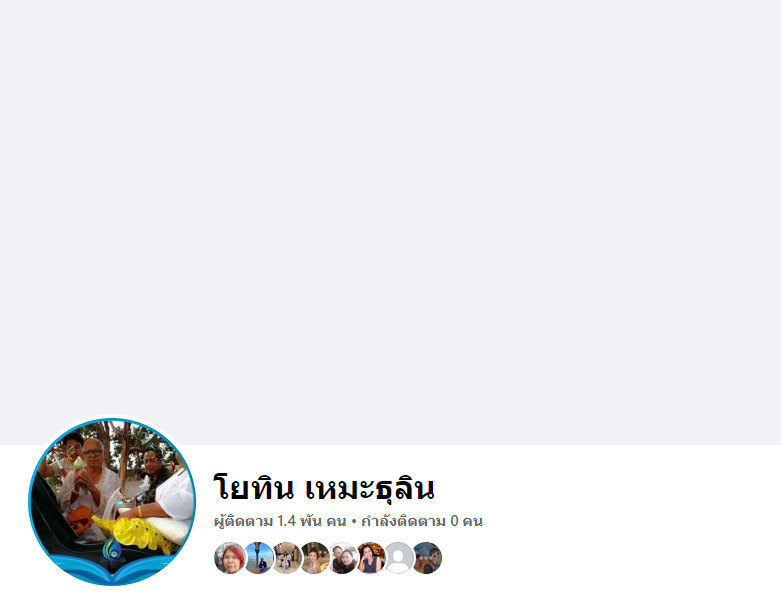Open the avatar with person in white outfit
781x600 pixels.
(286, 558)
